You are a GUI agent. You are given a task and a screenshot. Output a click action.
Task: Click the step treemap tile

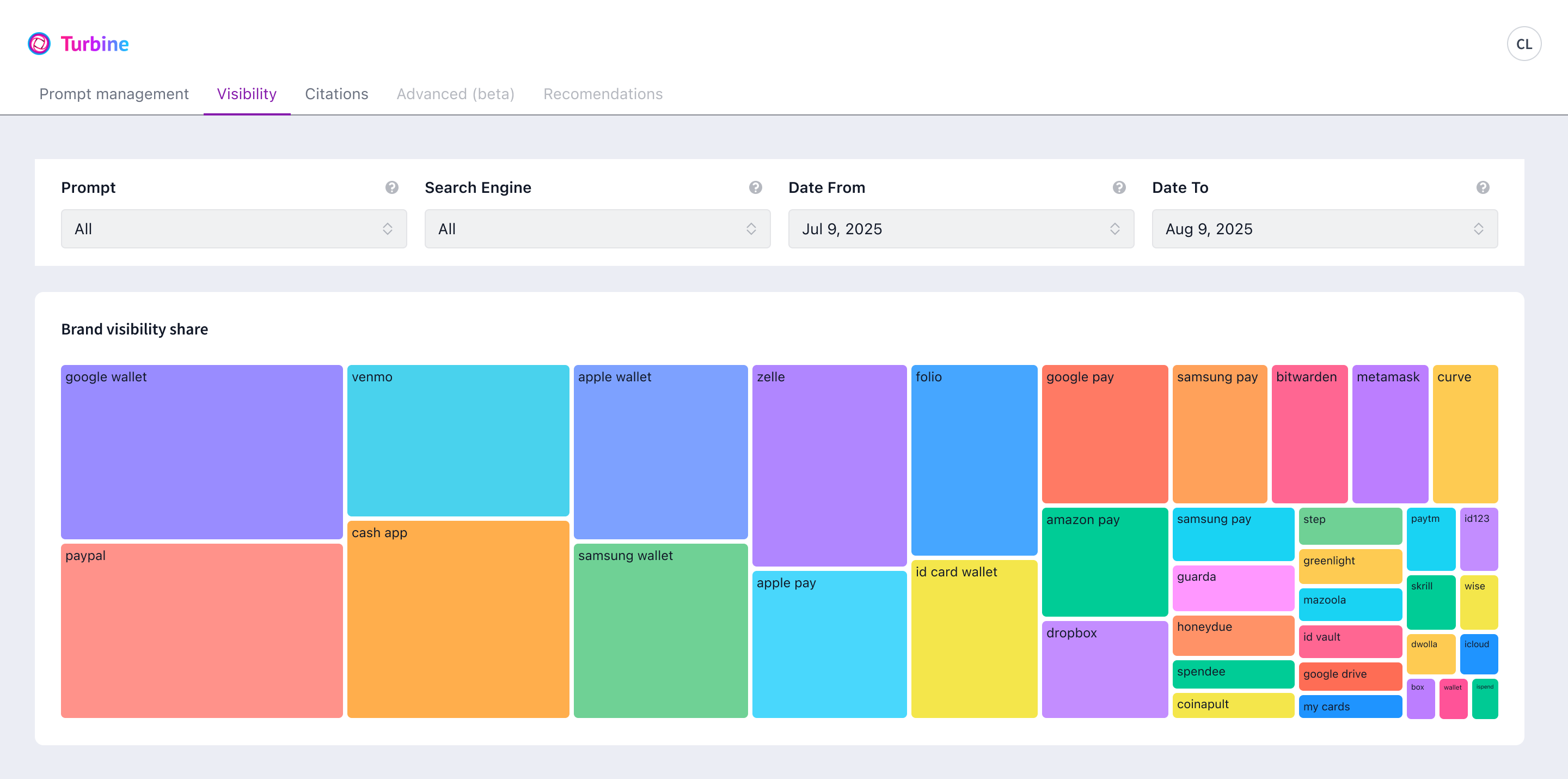[1350, 526]
